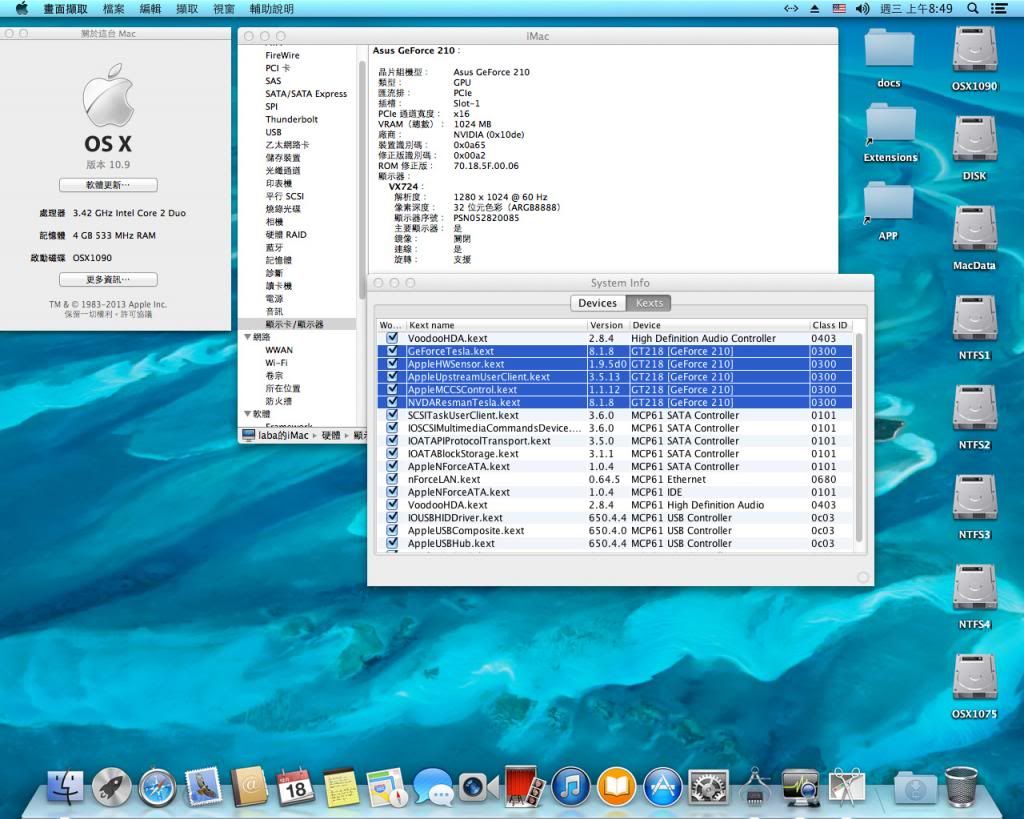Screen dimensions: 1024x819
Task: Open Spotlight search in the menu bar
Action: 972,8
